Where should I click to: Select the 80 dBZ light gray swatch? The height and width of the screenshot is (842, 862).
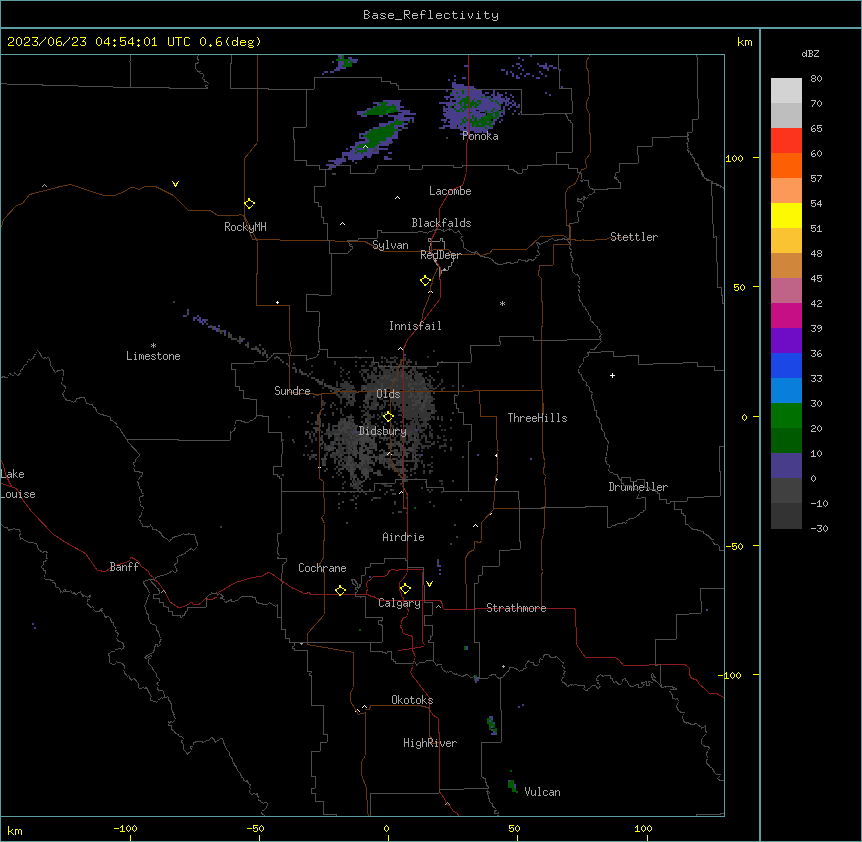pos(786,90)
